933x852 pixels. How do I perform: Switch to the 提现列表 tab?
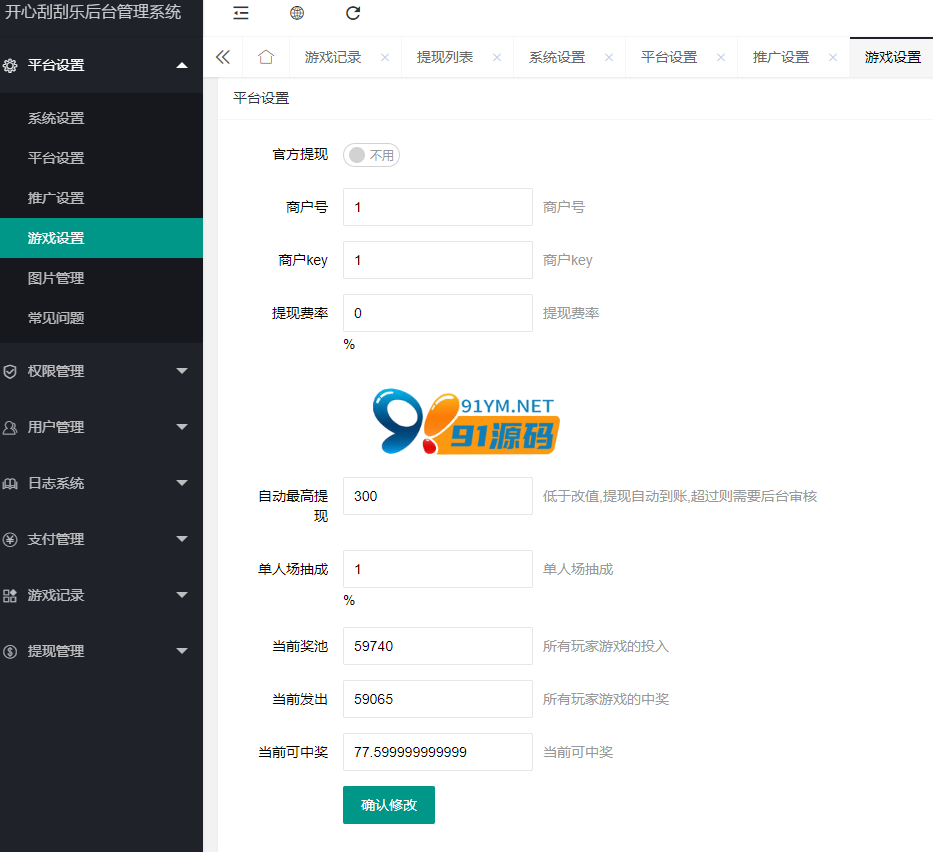pos(445,58)
